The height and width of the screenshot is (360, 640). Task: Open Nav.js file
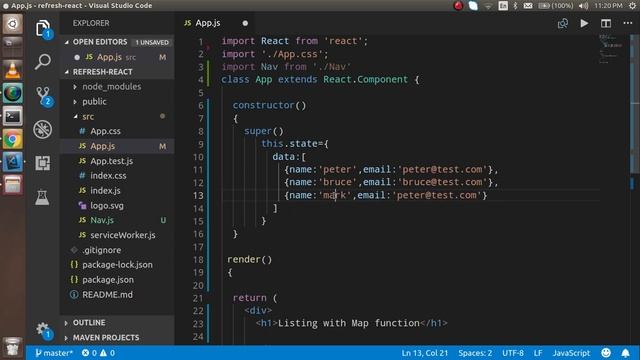point(102,220)
